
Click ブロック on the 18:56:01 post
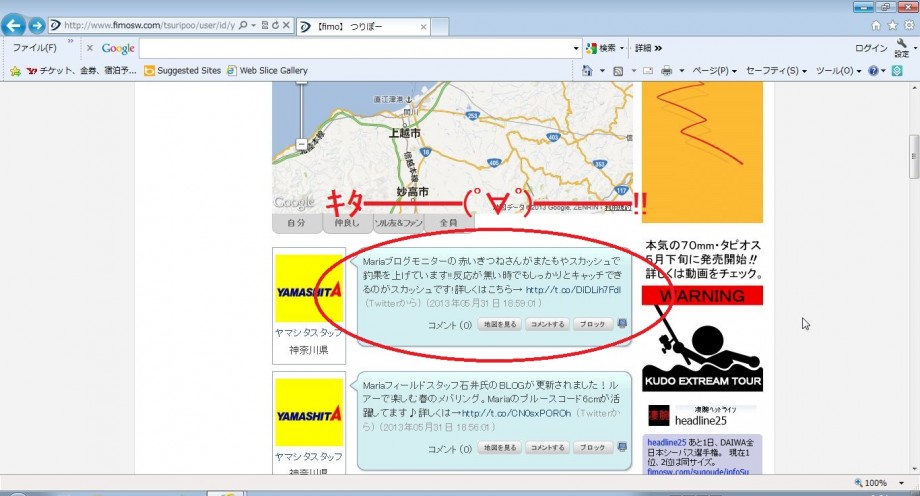(x=593, y=448)
